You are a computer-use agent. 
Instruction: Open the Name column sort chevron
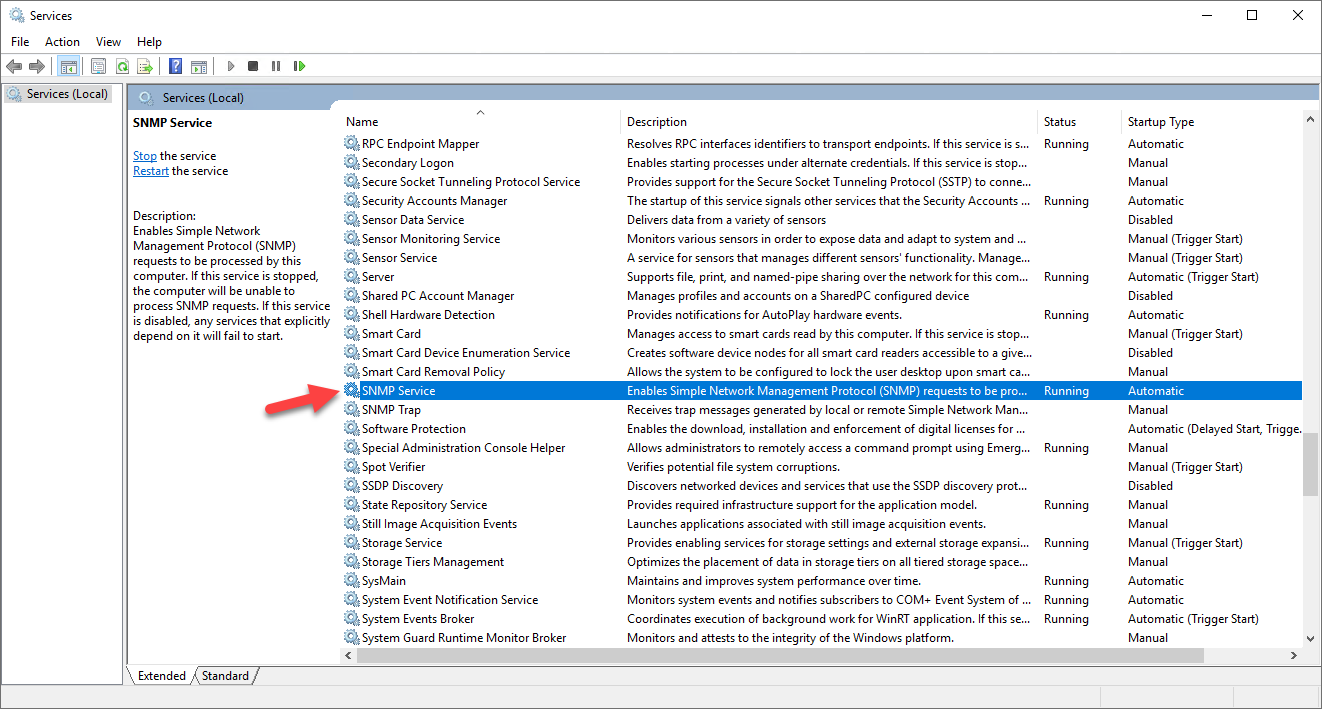click(480, 112)
